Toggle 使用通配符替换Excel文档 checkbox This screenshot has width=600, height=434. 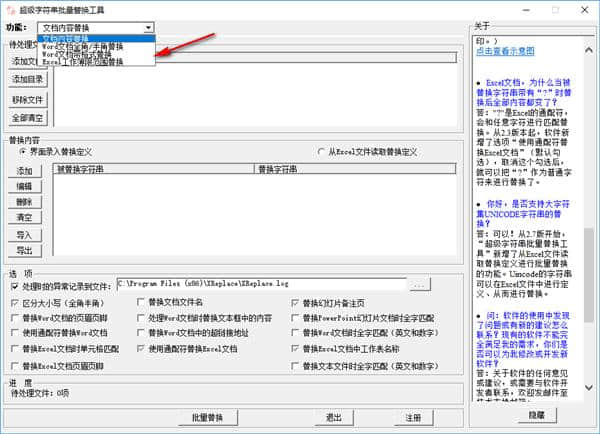pyautogui.click(x=140, y=349)
